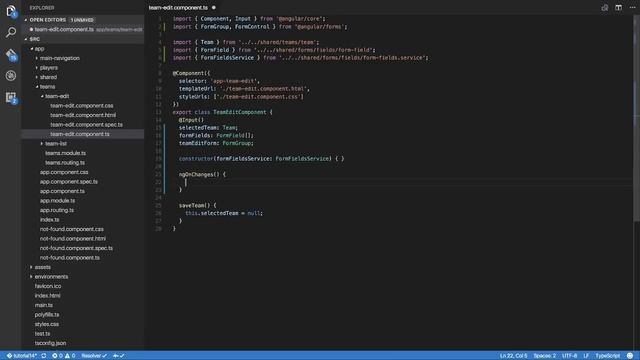Open index.html file
The width and height of the screenshot is (640, 360).
(x=47, y=296)
